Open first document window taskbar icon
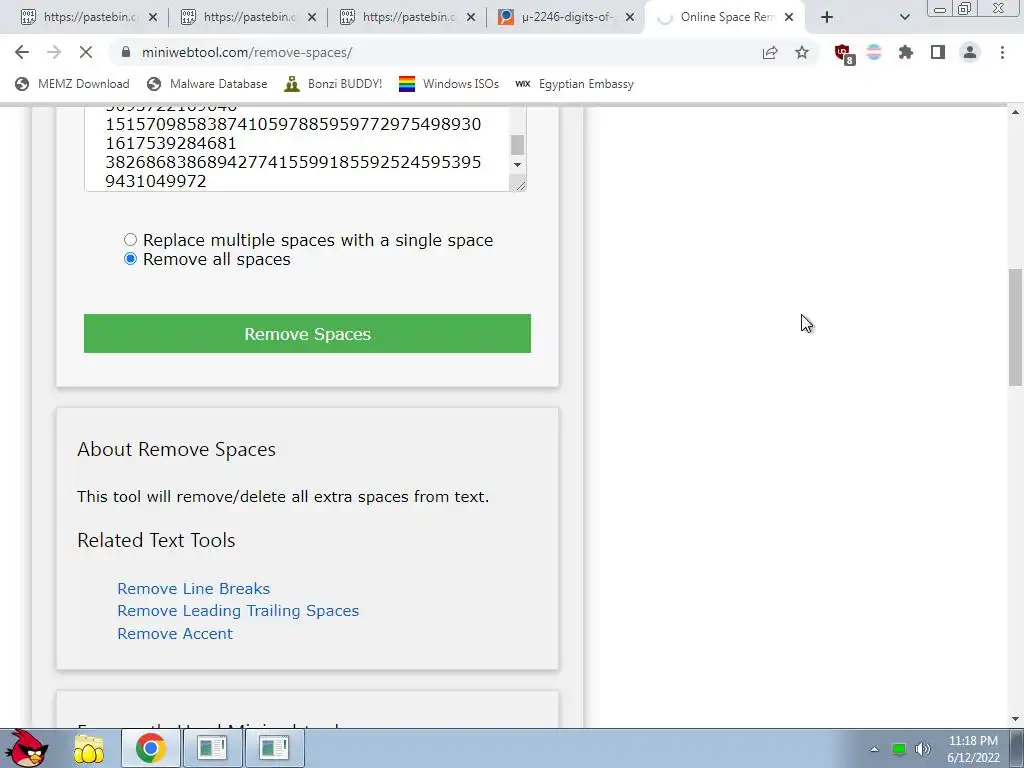The height and width of the screenshot is (768, 1024). pyautogui.click(x=212, y=748)
